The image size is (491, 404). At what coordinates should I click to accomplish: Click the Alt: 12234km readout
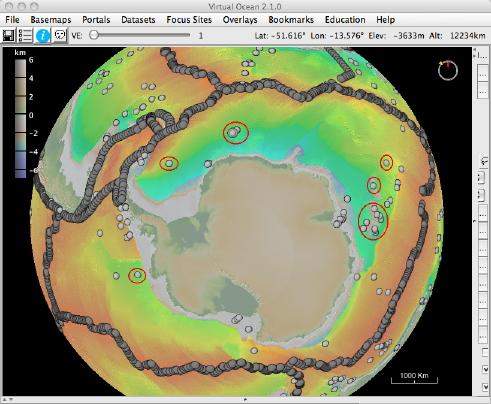click(457, 35)
